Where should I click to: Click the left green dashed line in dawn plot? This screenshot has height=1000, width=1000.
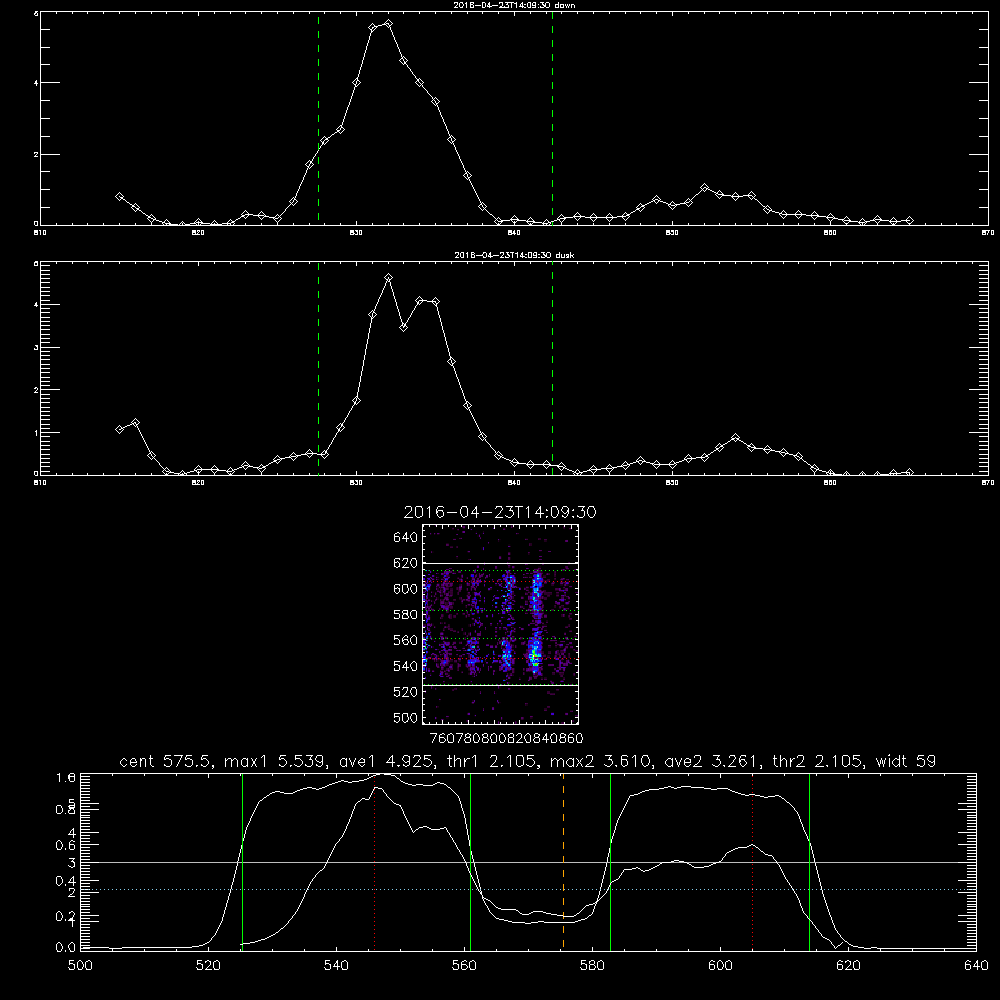click(x=318, y=118)
